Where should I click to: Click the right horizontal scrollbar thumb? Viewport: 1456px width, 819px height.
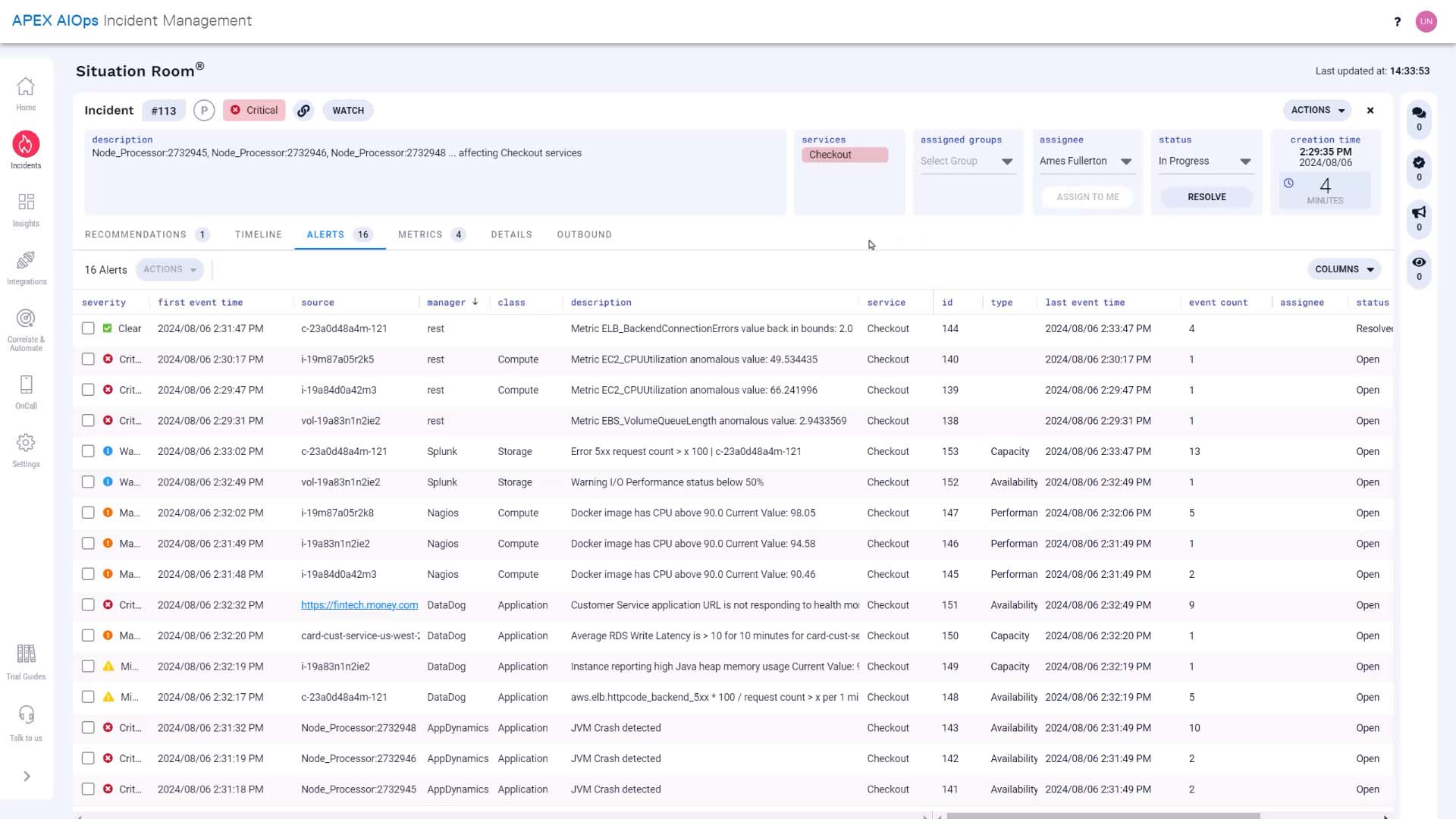pos(1103,816)
